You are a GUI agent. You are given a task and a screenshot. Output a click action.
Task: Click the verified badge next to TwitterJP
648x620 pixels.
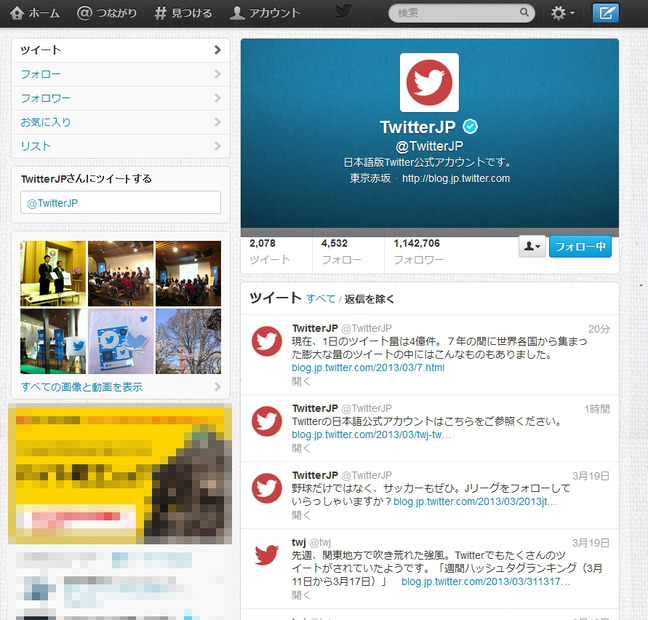tap(470, 126)
